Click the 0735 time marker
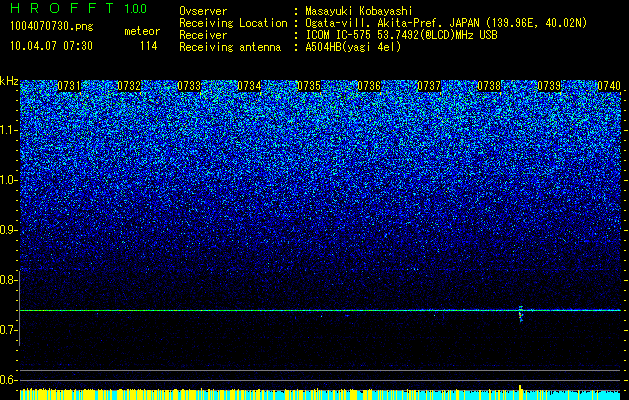The height and width of the screenshot is (400, 629). pyautogui.click(x=309, y=86)
